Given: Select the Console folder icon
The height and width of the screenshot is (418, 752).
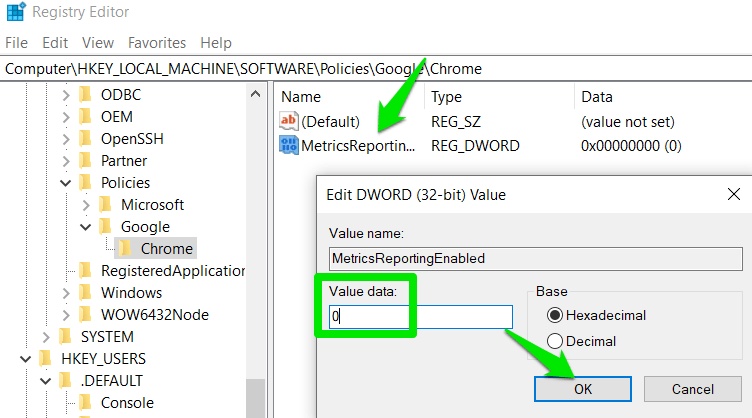Looking at the screenshot, I should 86,402.
